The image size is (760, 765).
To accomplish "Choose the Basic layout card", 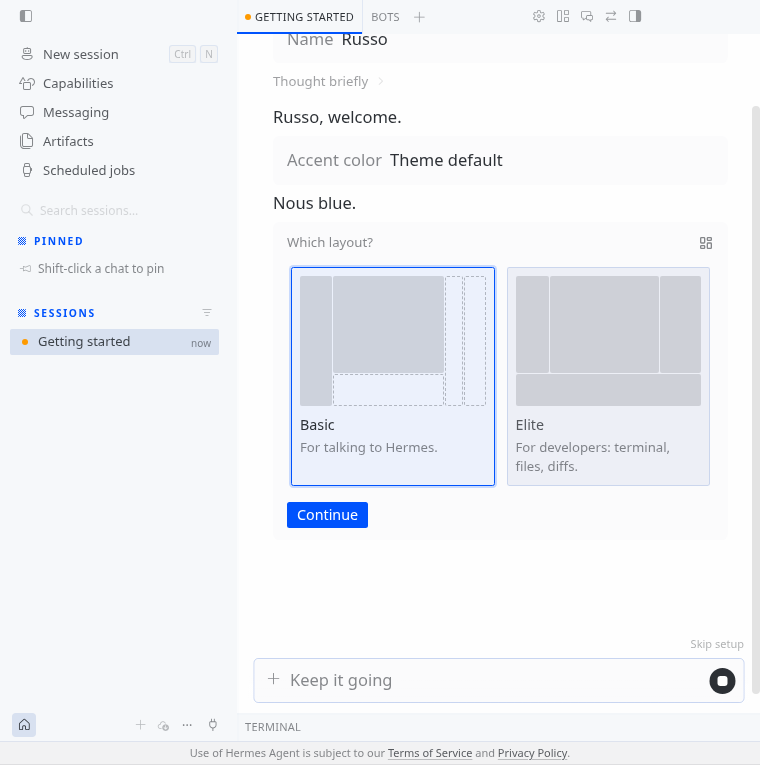I will tap(393, 376).
